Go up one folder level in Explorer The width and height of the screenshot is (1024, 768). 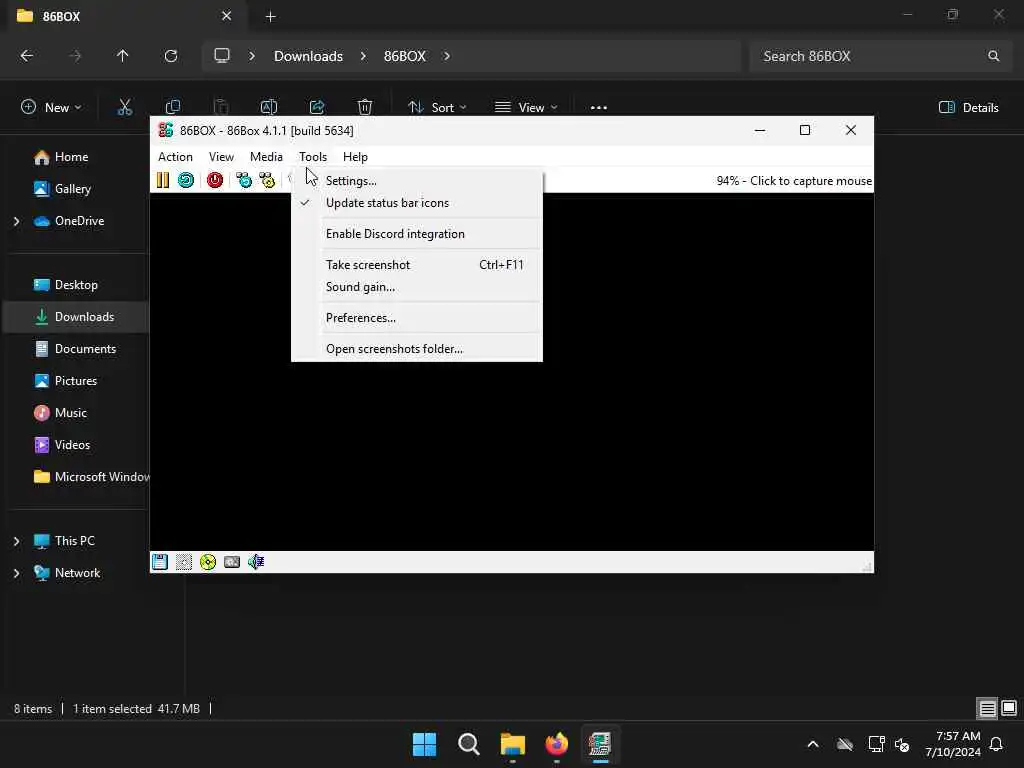(x=122, y=56)
